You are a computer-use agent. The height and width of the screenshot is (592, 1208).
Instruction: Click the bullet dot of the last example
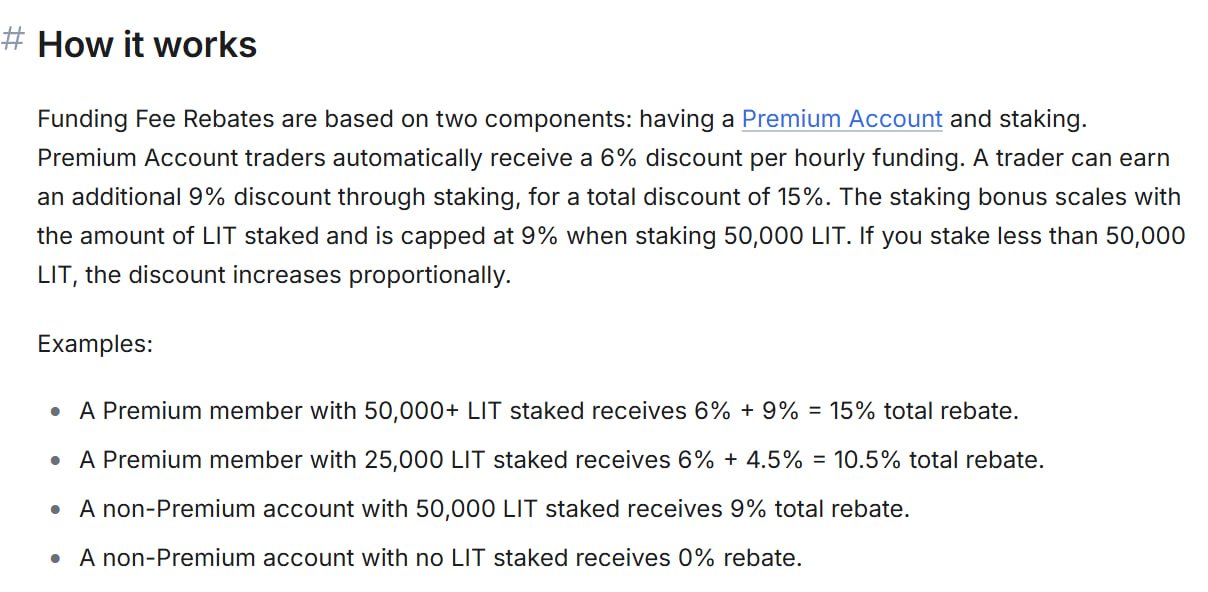coord(56,558)
